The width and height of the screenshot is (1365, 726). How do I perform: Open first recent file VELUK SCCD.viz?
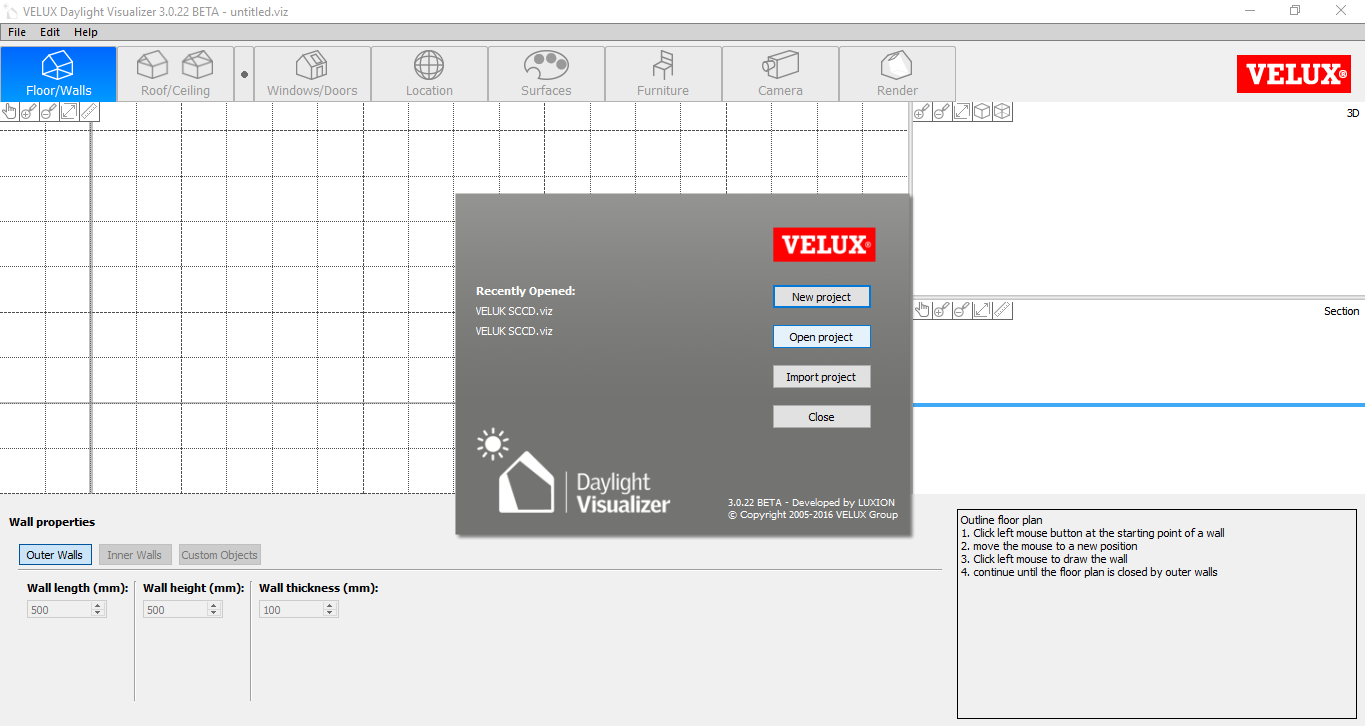[x=514, y=311]
